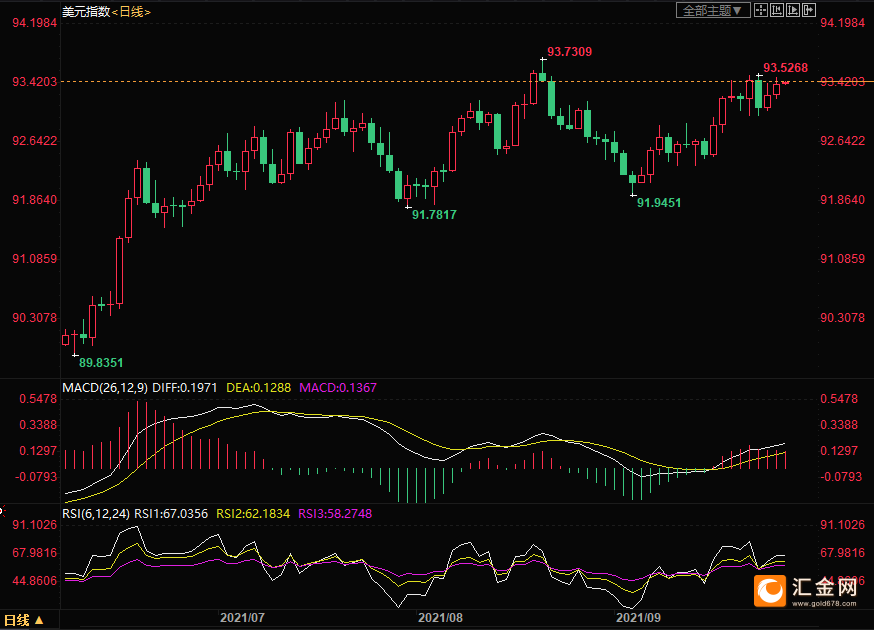Open the 日线 period selector at bottom left
The height and width of the screenshot is (630, 874).
pos(24,620)
